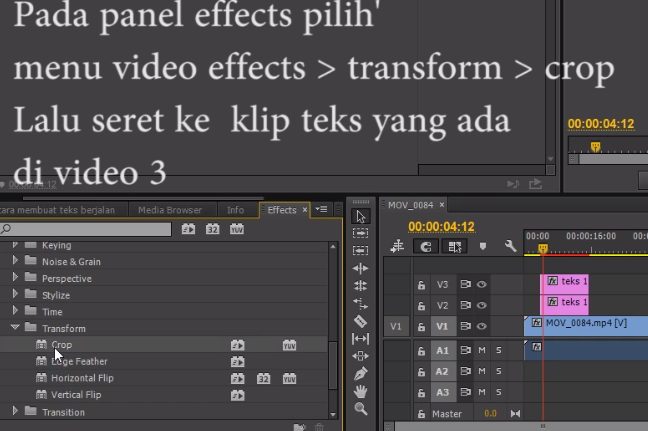Select the Horizontal Flip effect

click(82, 378)
